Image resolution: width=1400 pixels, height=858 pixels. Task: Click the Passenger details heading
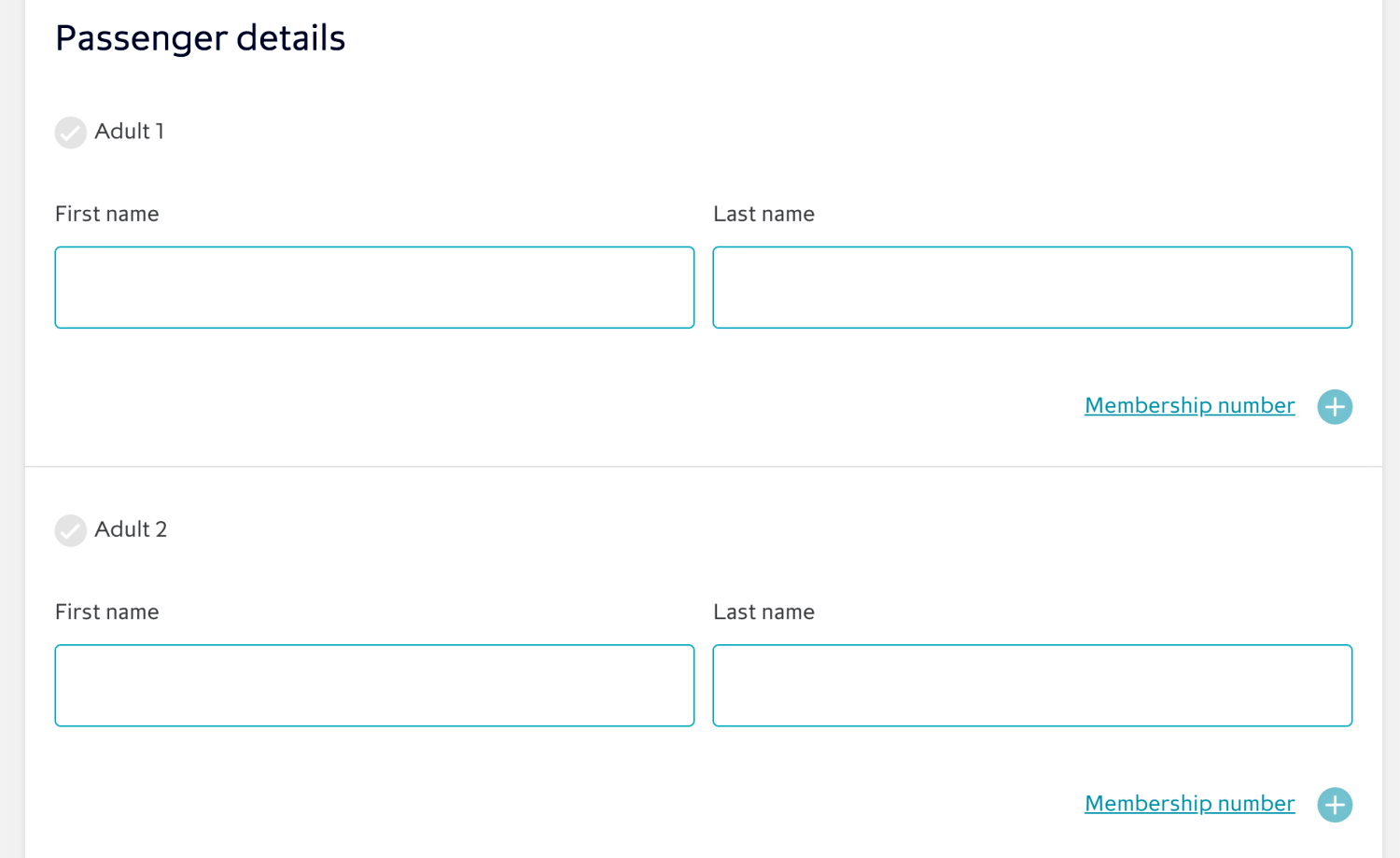coord(200,38)
